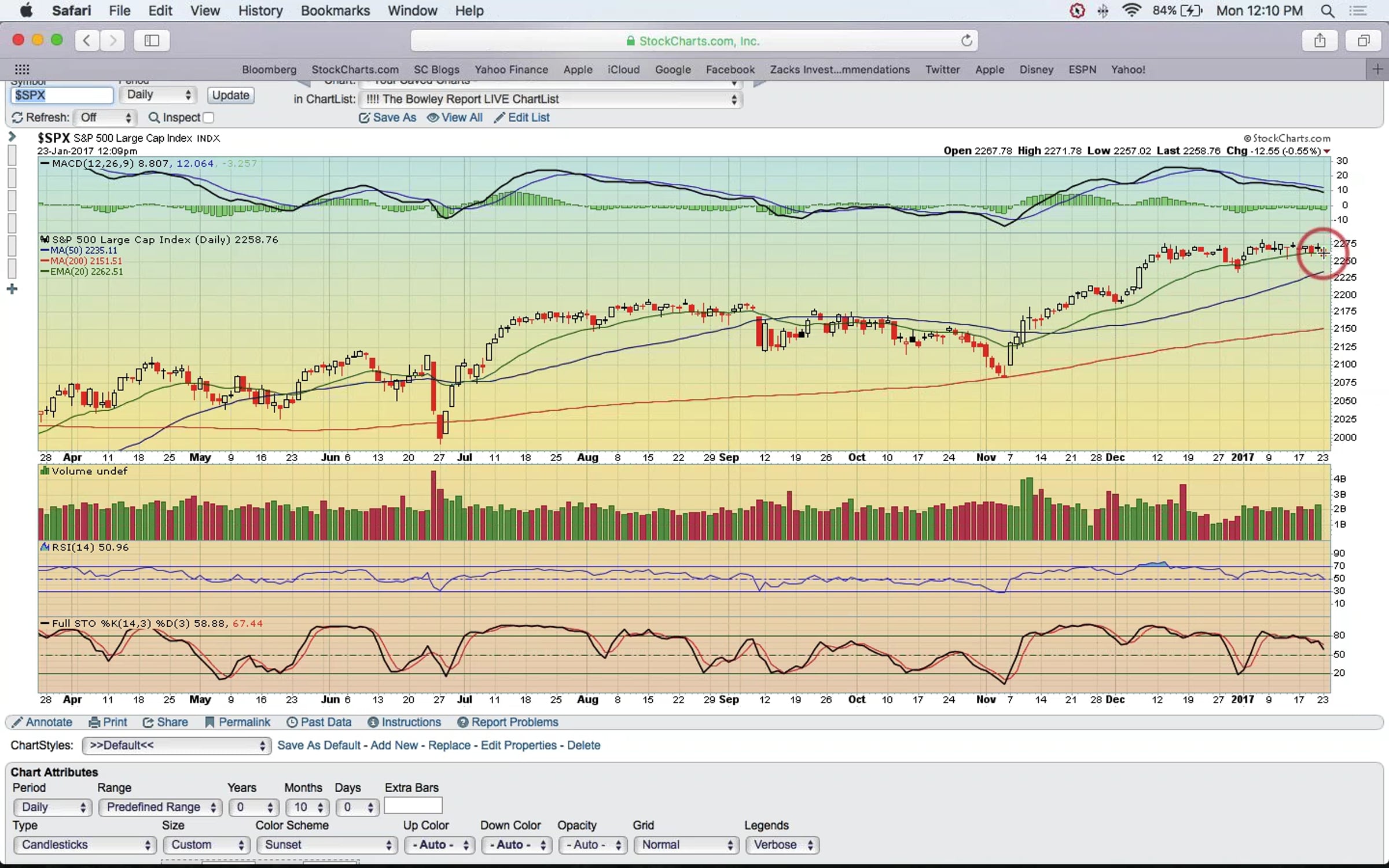Open the Bookmarks menu

coord(335,11)
